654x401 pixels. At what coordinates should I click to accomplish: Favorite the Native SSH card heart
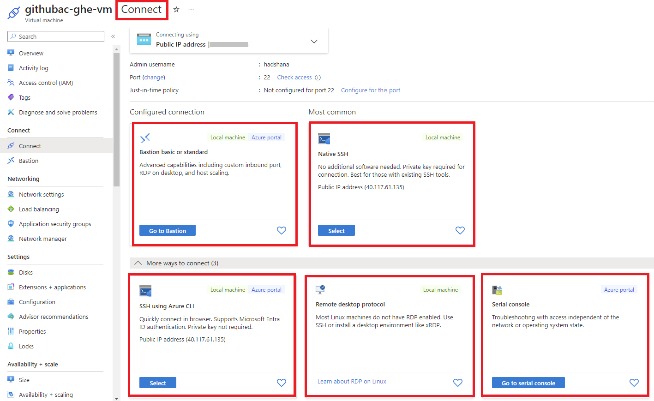coord(460,230)
